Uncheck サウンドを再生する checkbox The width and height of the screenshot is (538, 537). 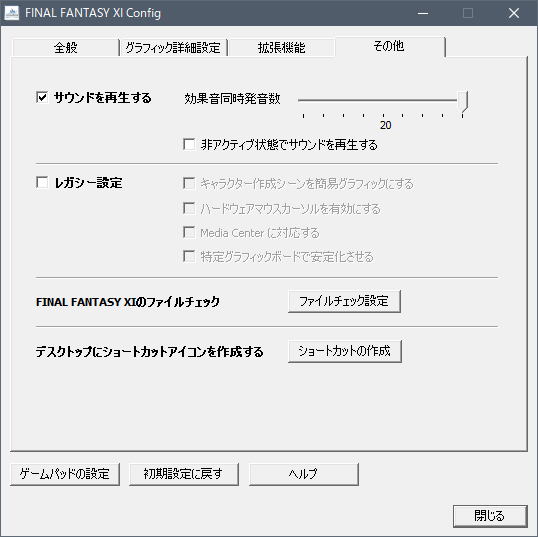pos(42,97)
